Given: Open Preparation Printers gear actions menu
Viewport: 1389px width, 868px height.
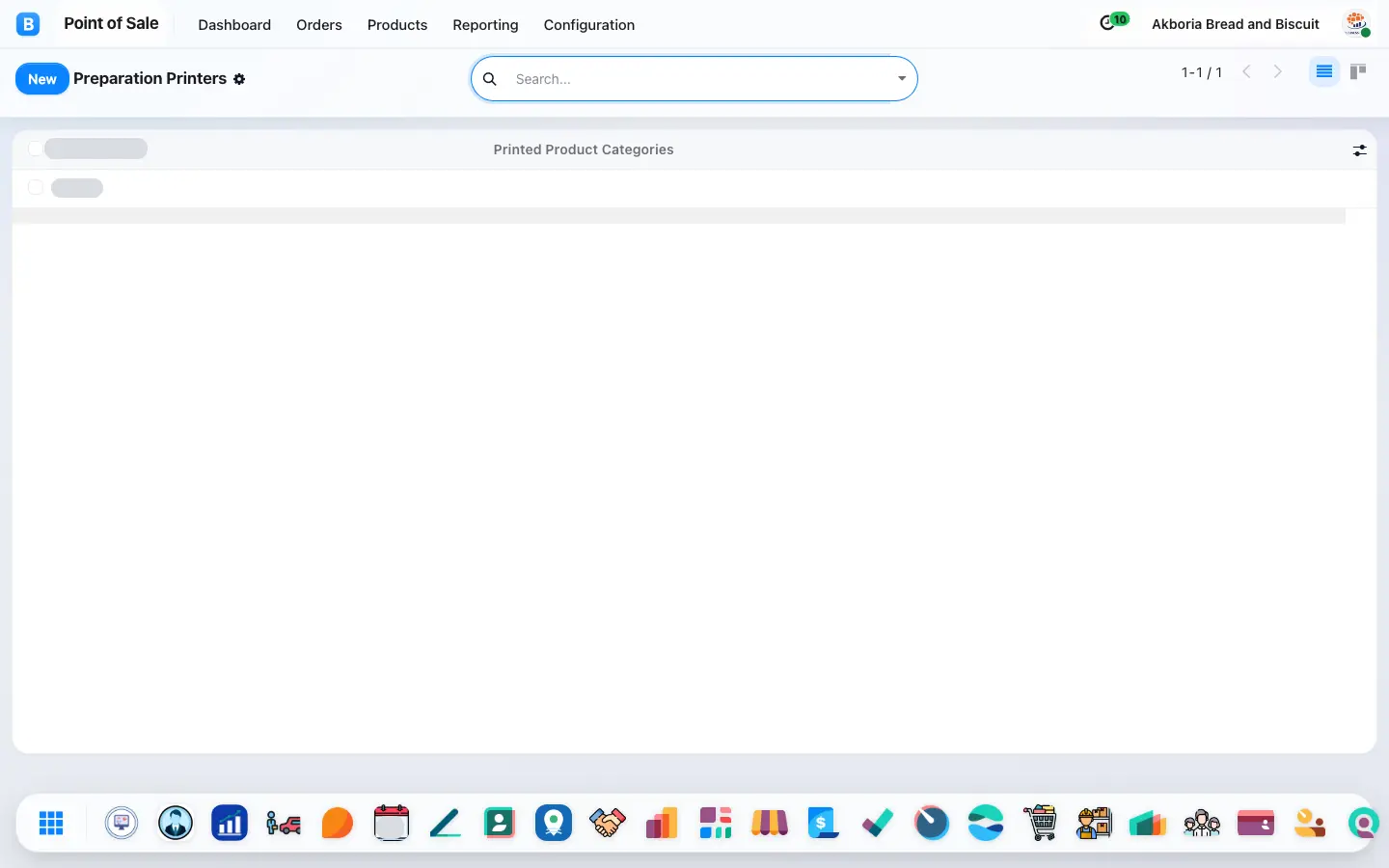Looking at the screenshot, I should point(239,79).
